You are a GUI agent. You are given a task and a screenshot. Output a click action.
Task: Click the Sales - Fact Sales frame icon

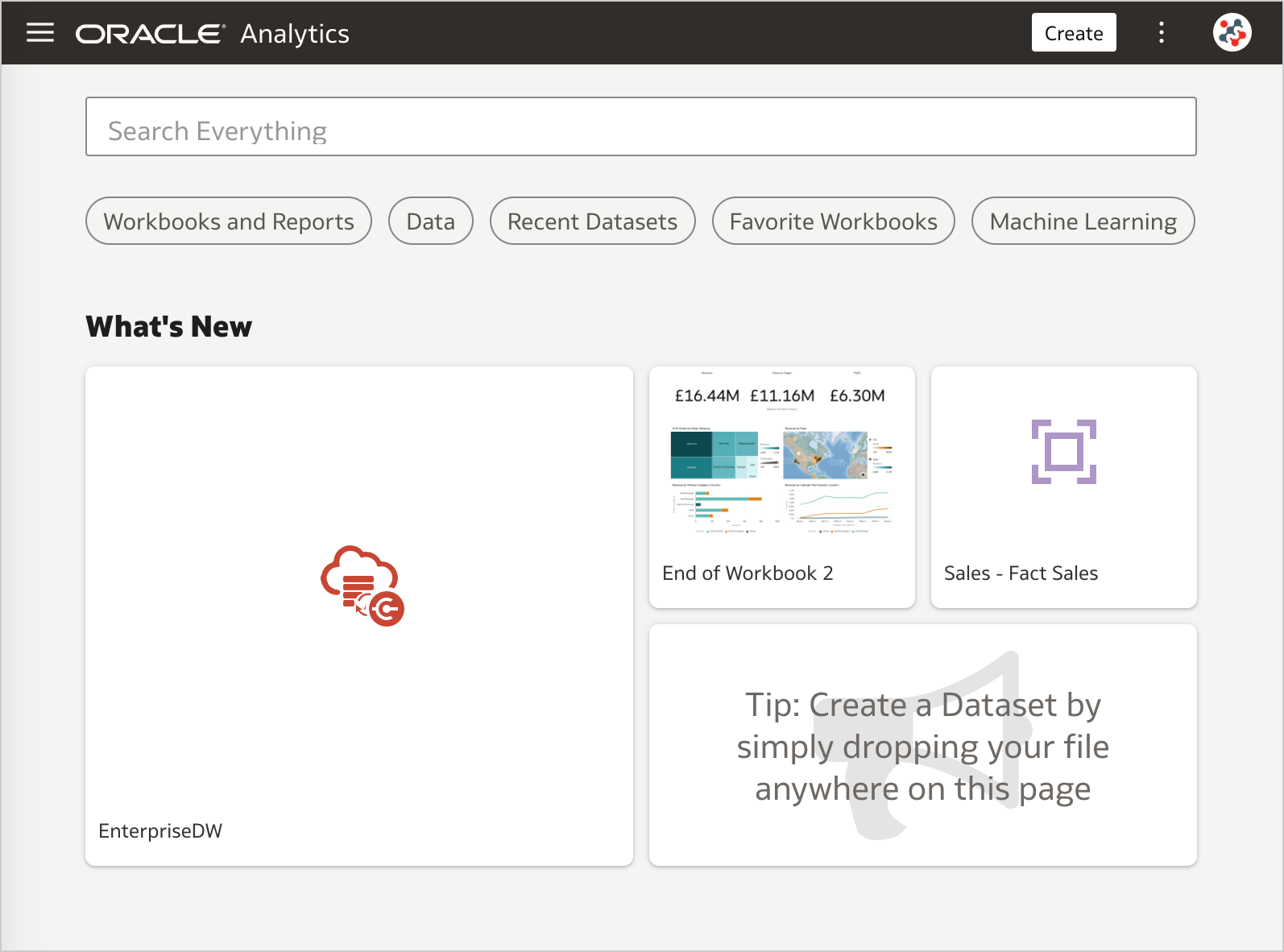pyautogui.click(x=1063, y=452)
